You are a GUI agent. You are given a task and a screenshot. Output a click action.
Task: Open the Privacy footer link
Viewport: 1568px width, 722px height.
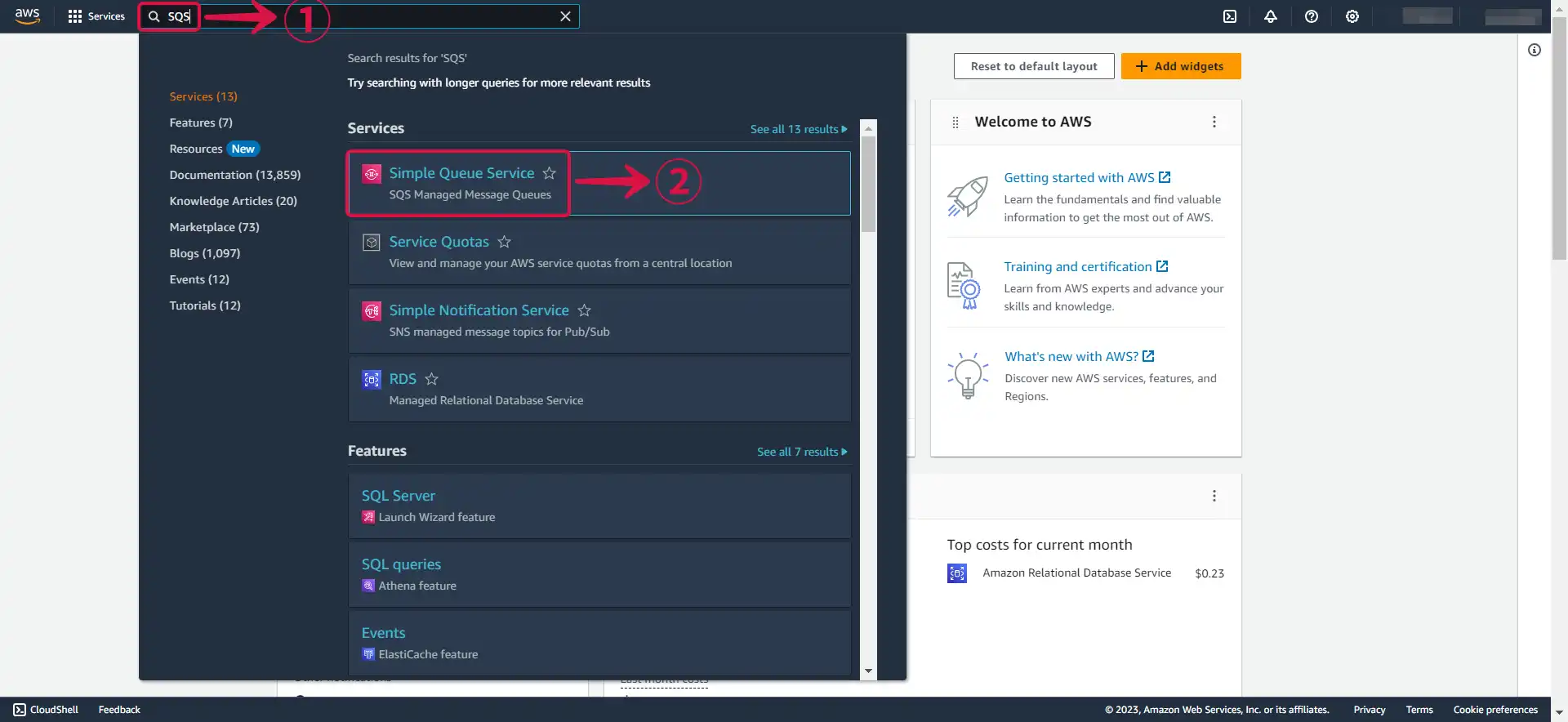point(1370,710)
